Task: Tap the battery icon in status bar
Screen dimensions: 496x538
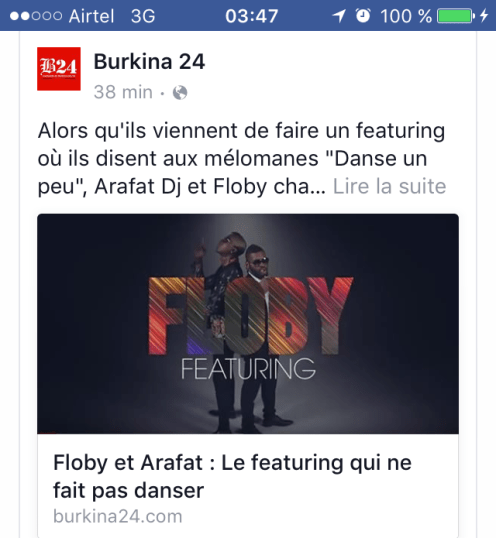Action: tap(456, 16)
